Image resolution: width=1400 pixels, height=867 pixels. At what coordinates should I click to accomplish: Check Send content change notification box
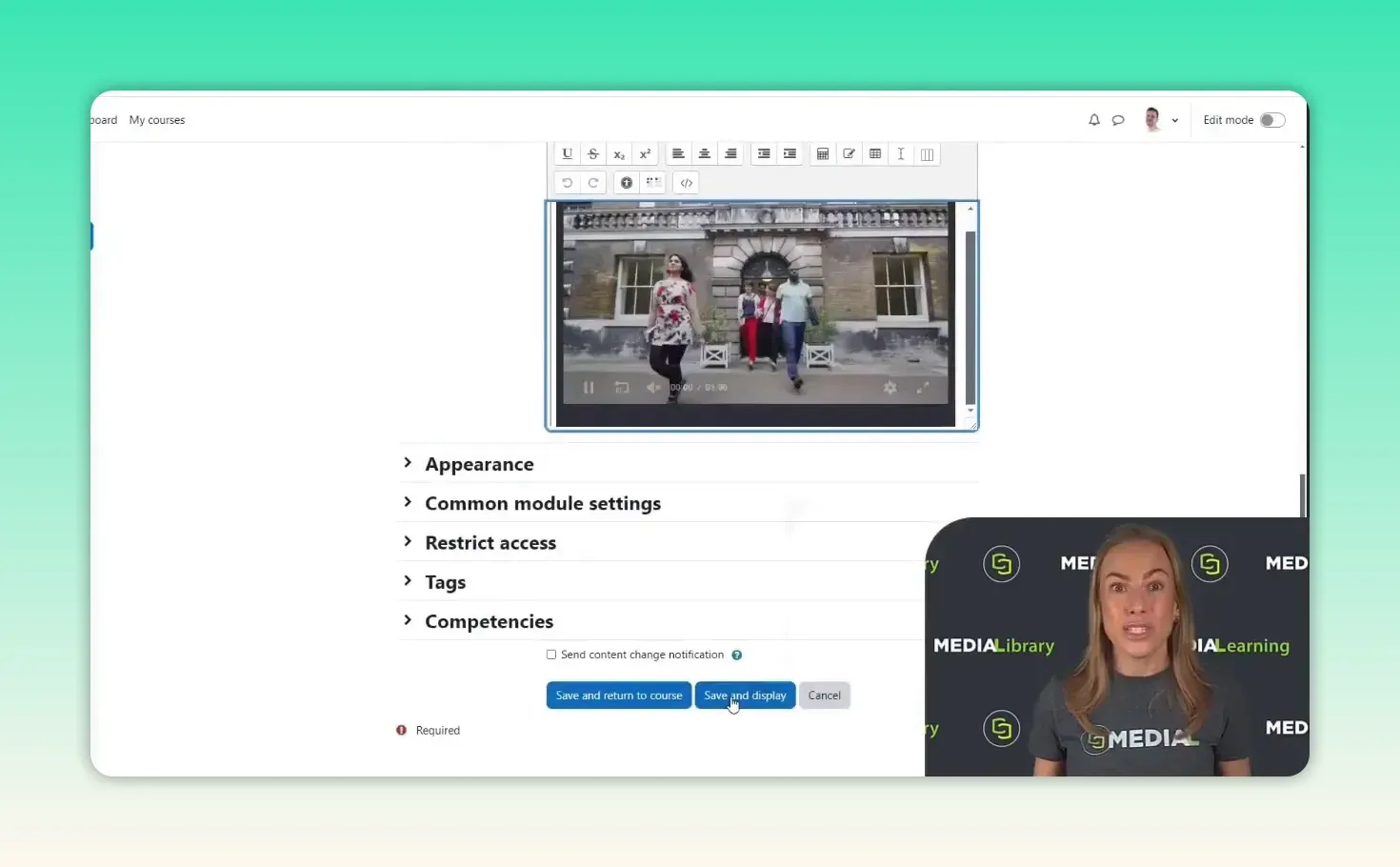pos(551,655)
